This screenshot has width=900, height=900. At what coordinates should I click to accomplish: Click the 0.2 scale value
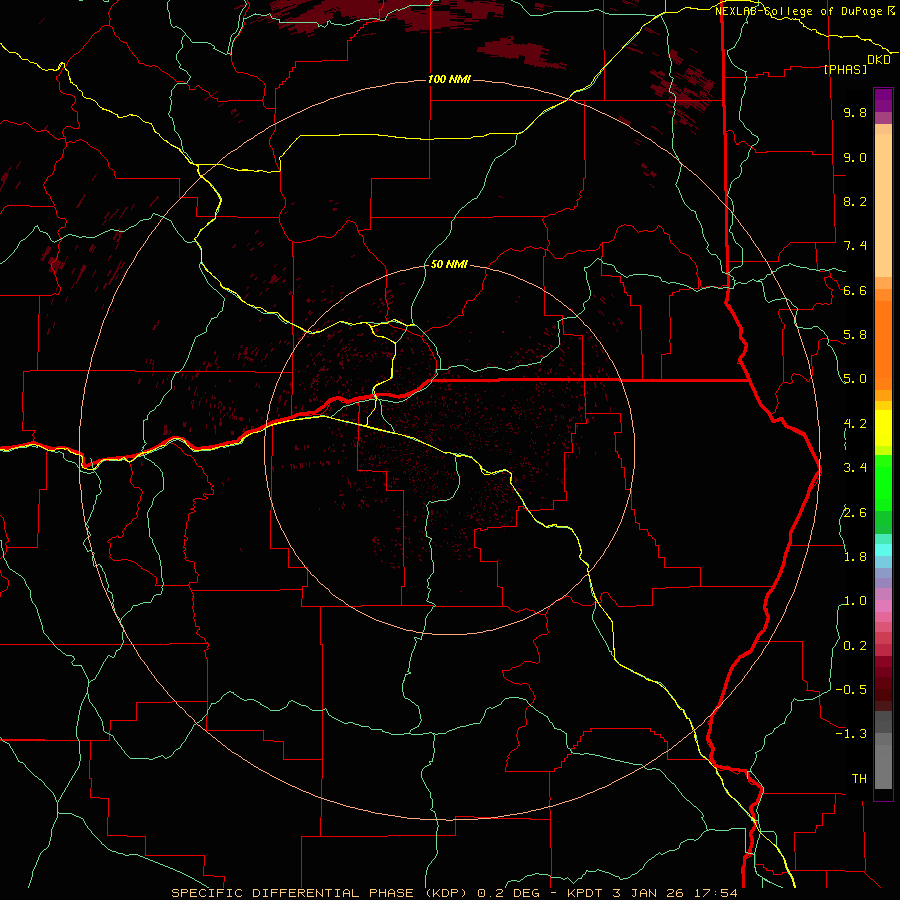(x=855, y=646)
